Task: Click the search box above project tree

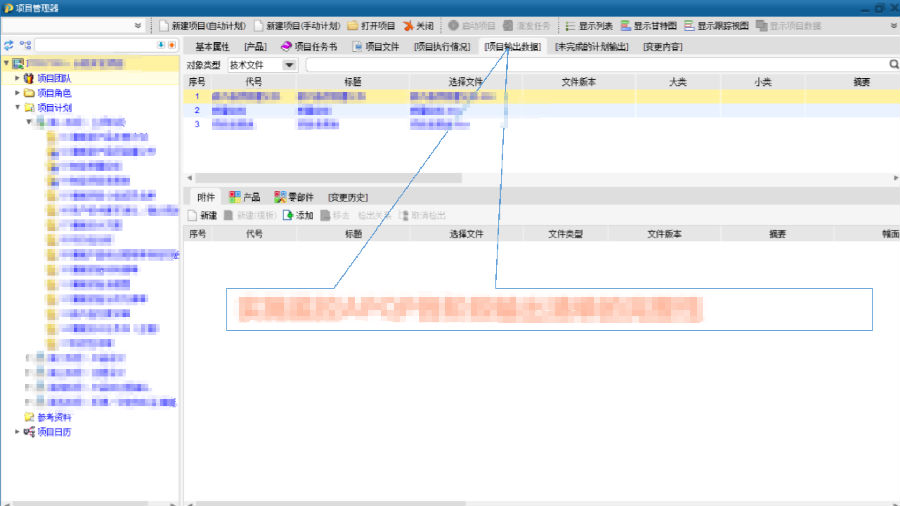Action: pyautogui.click(x=95, y=45)
